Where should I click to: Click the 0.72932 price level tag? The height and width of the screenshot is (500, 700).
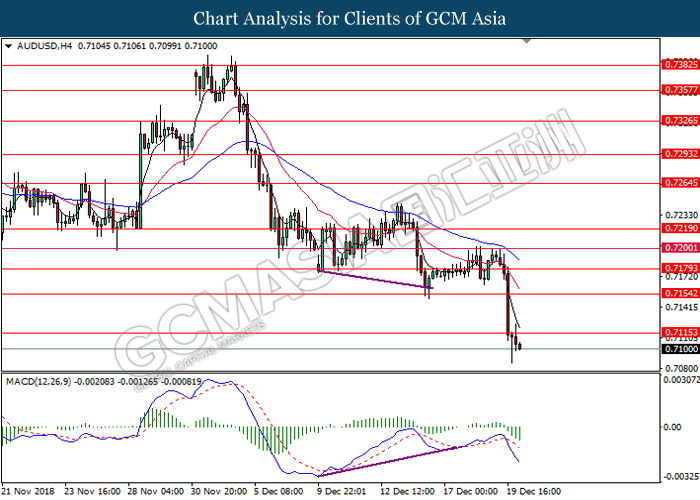[676, 154]
